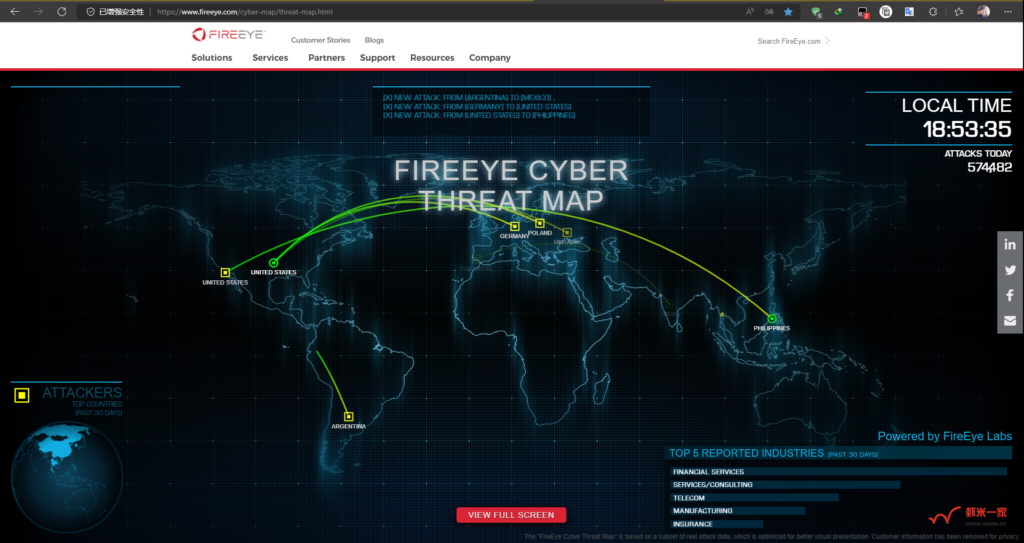Expand the Company navigation menu

tap(490, 58)
